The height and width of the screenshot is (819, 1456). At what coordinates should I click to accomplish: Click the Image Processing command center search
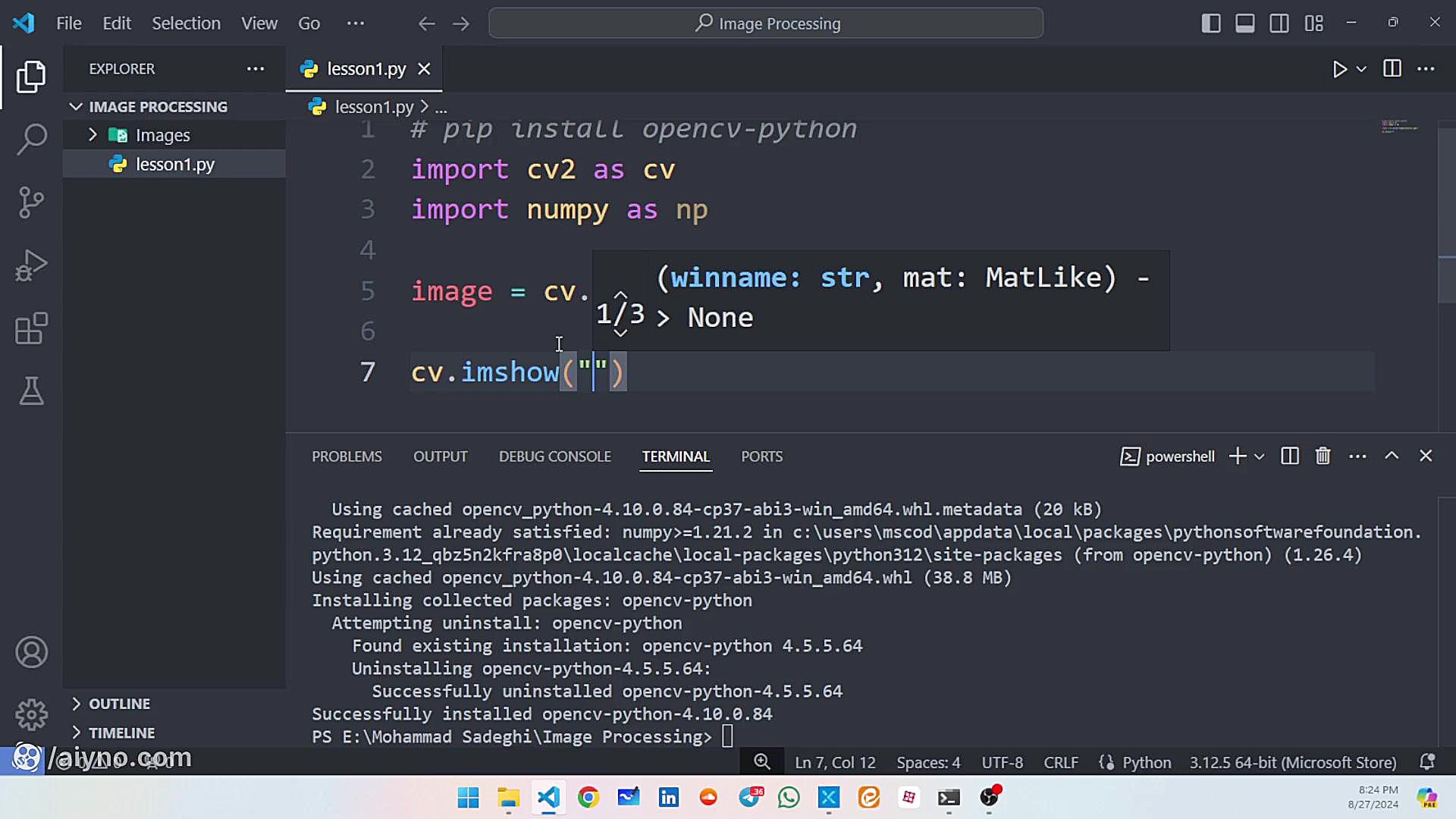tap(766, 24)
